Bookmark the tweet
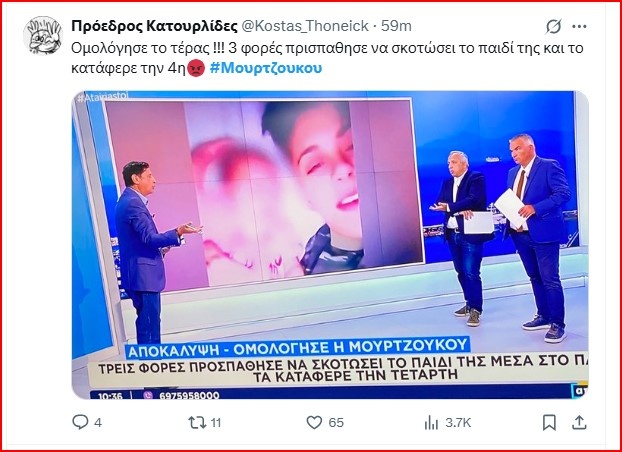 (x=549, y=423)
